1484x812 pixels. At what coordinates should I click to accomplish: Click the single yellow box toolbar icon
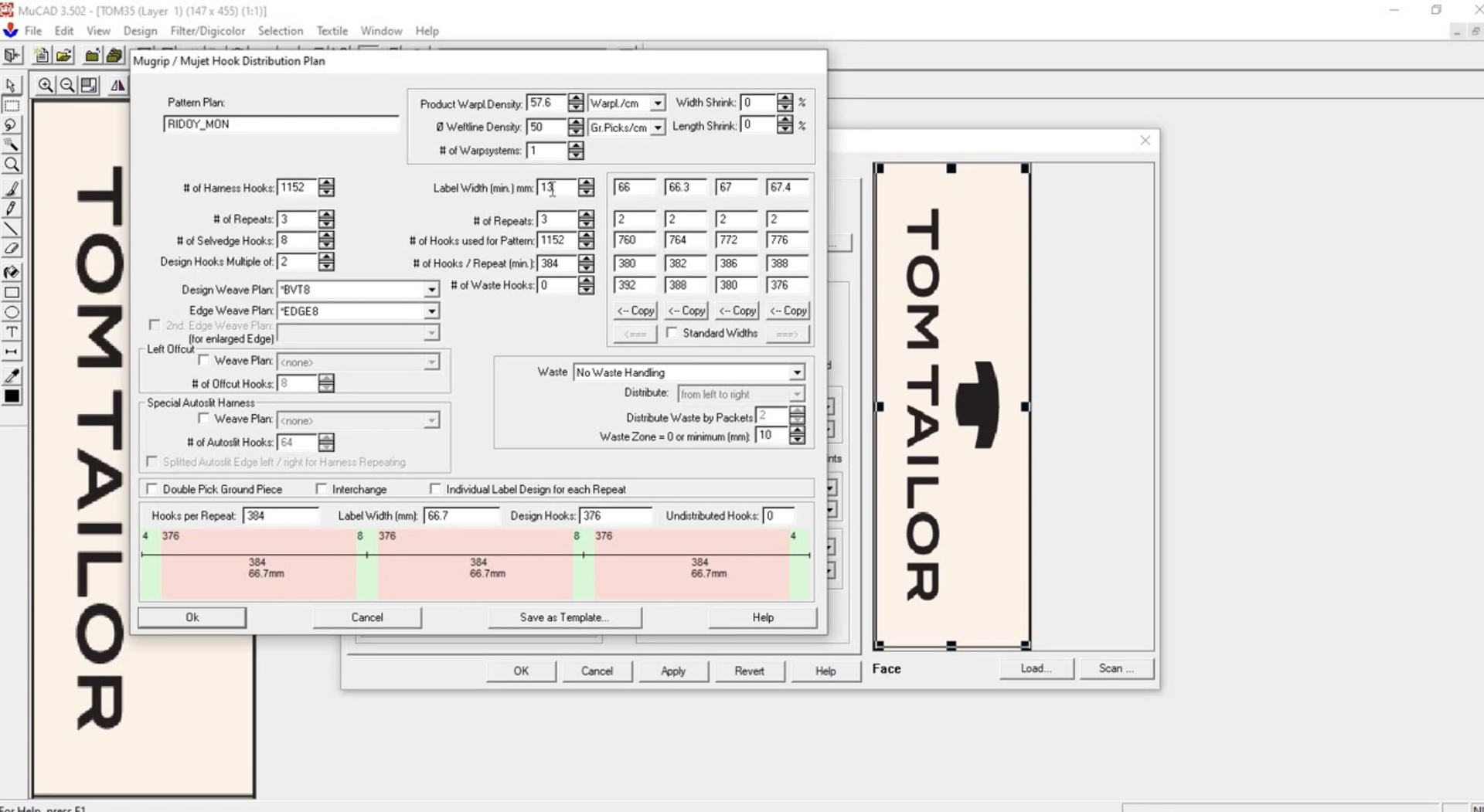92,56
